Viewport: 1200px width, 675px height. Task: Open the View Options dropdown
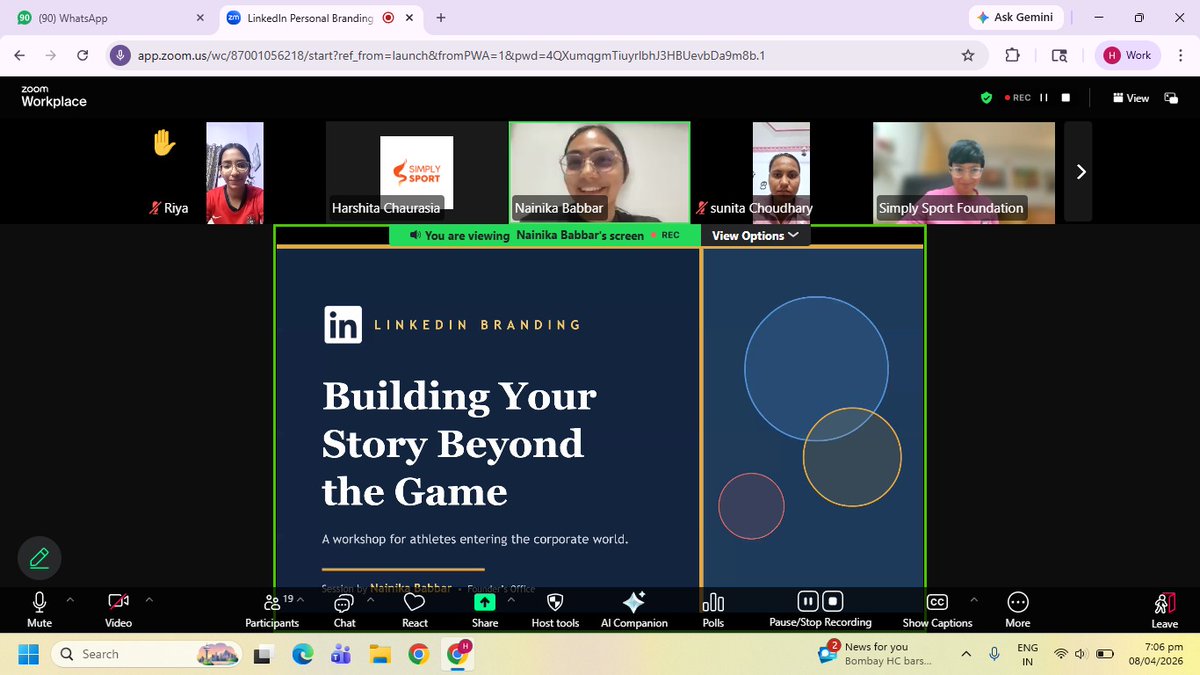click(755, 235)
